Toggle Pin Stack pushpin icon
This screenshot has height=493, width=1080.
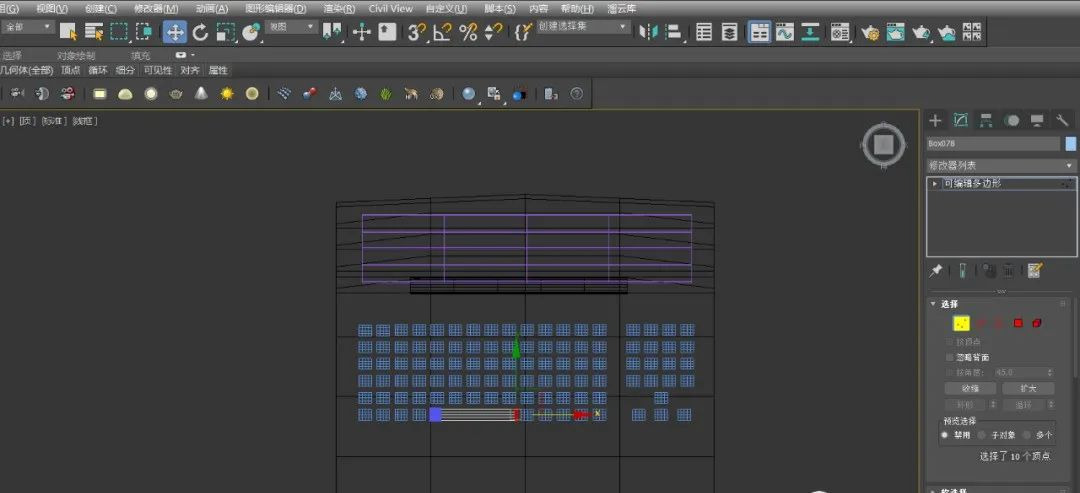click(x=935, y=271)
